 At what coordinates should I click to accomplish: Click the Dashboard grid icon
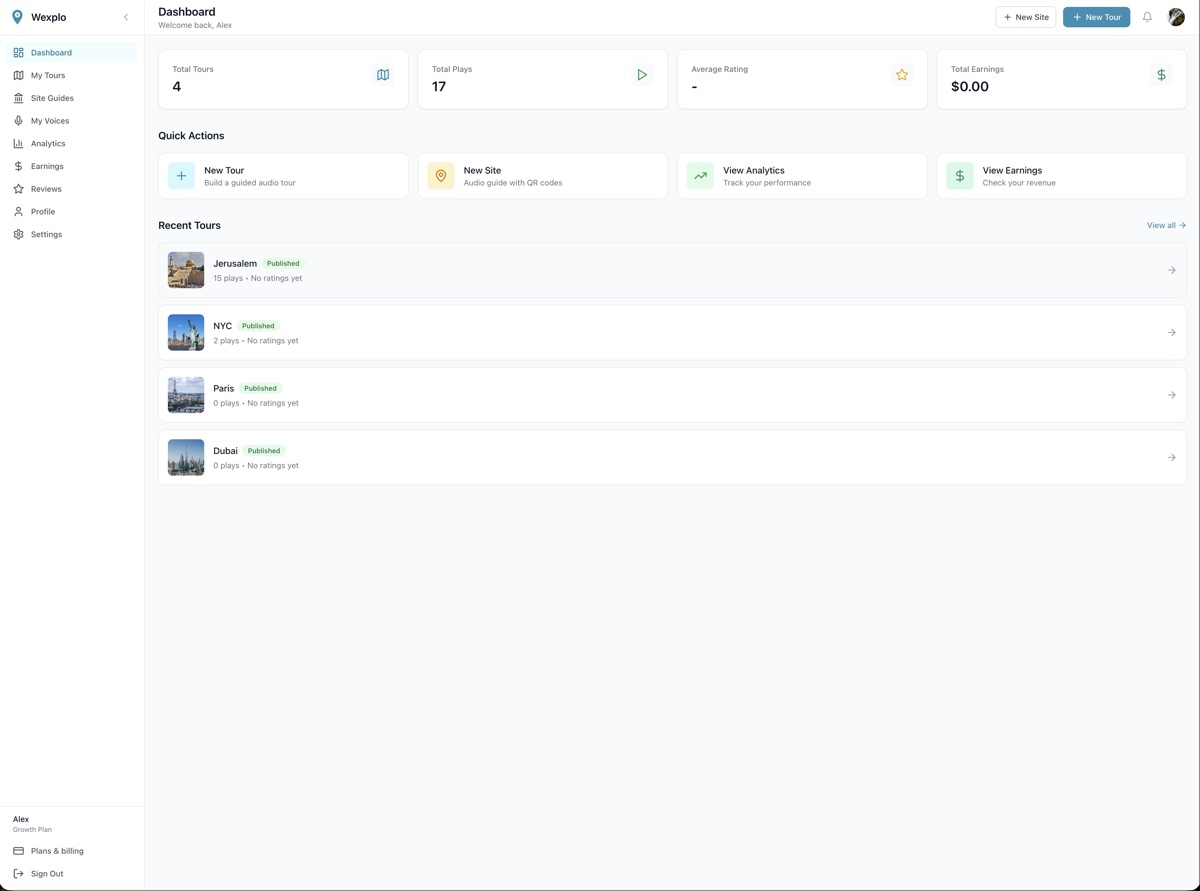(x=18, y=52)
